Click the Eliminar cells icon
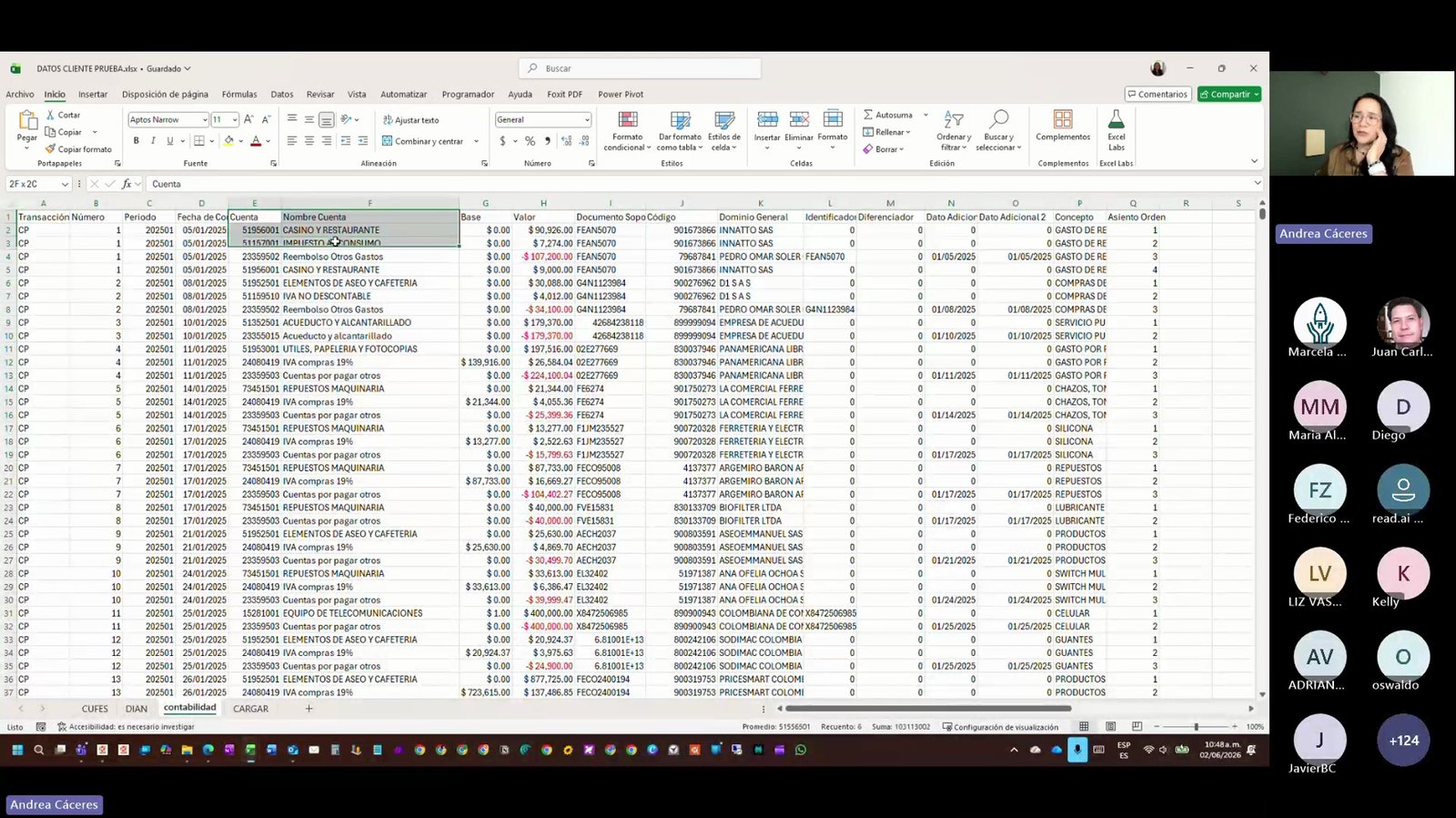The height and width of the screenshot is (818, 1456). click(799, 120)
